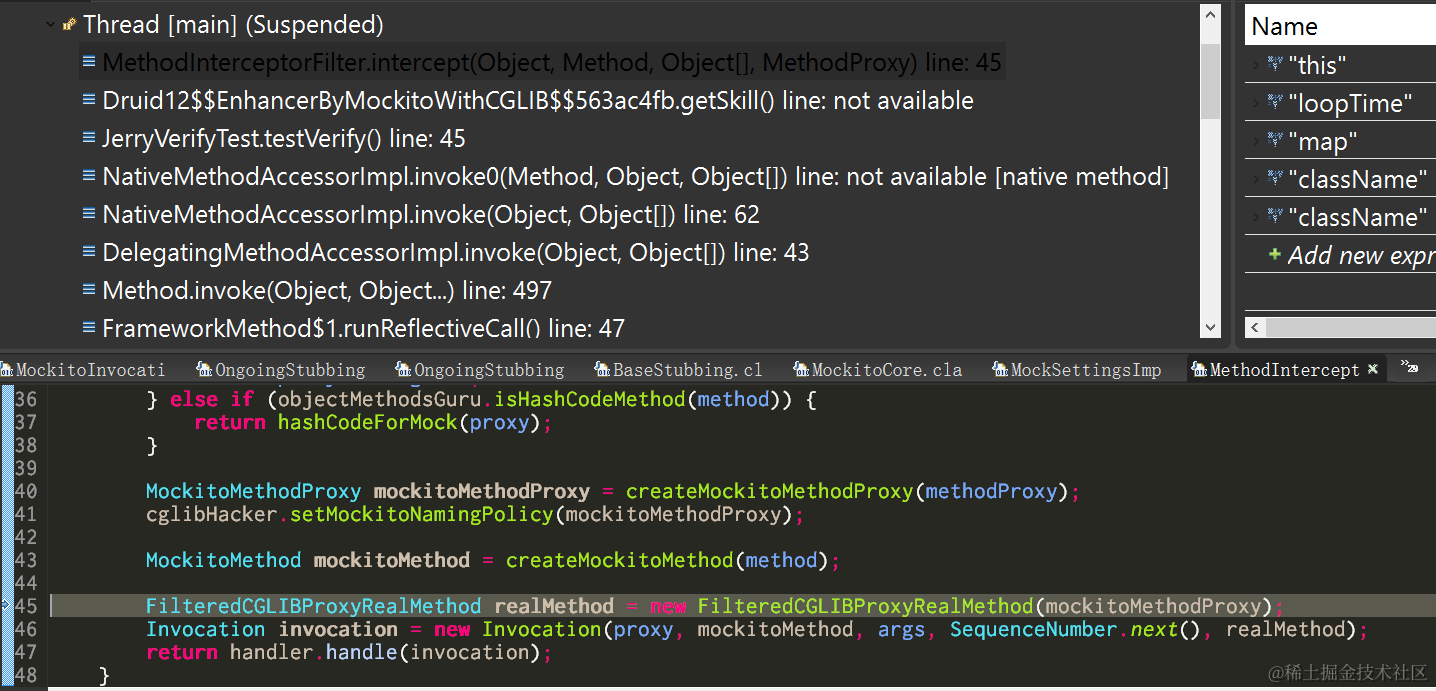Click hashCodeForMock on line 37
Screen dimensions: 1436x691
tap(367, 422)
